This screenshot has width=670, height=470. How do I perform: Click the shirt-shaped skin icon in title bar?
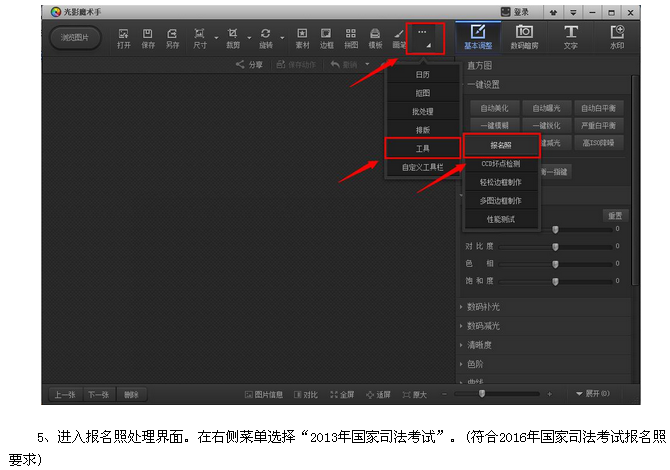(553, 12)
